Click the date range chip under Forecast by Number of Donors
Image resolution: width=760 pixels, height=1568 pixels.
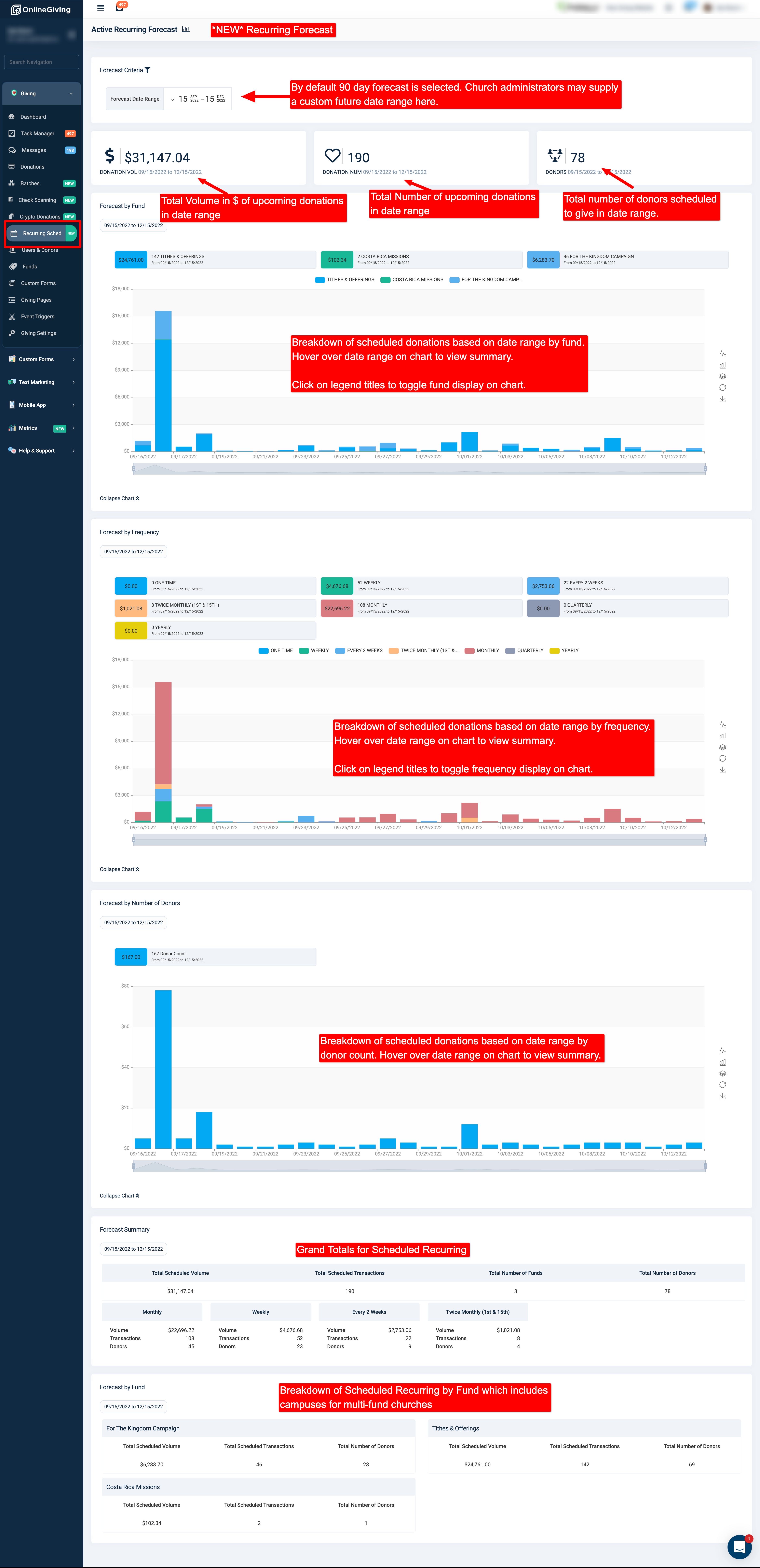pyautogui.click(x=133, y=923)
